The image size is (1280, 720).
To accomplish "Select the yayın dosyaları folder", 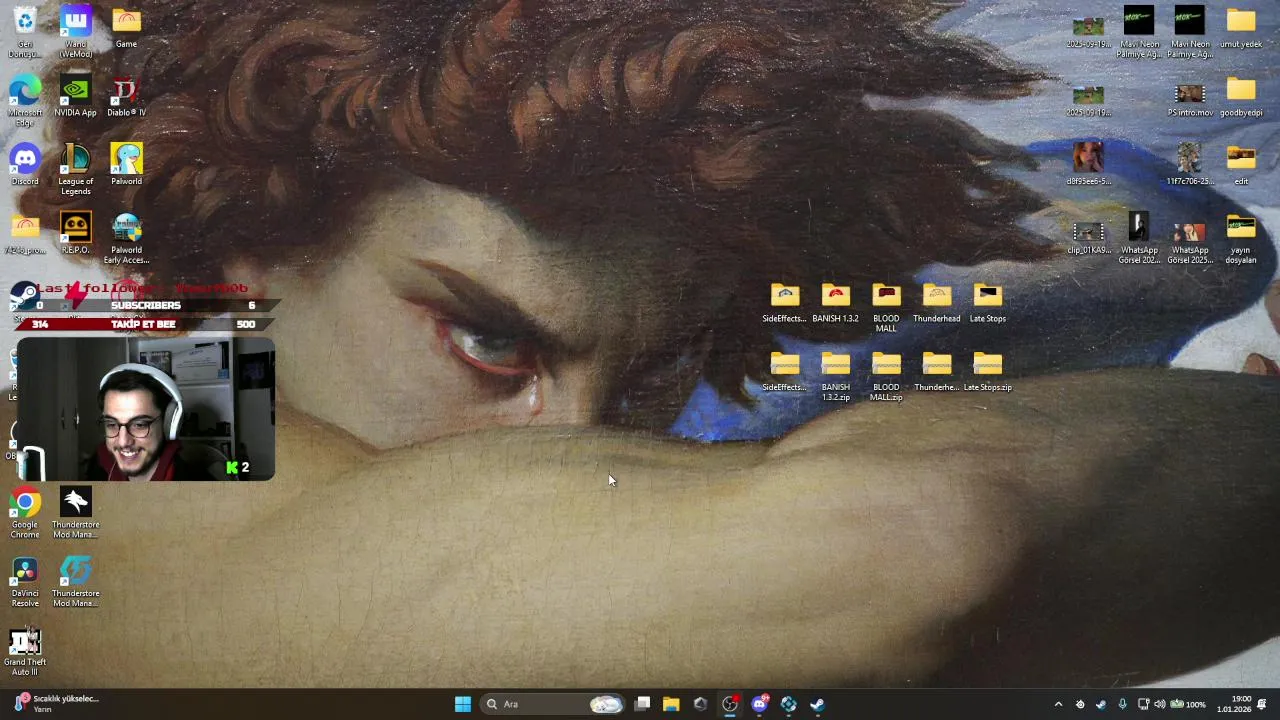I will point(1241,239).
